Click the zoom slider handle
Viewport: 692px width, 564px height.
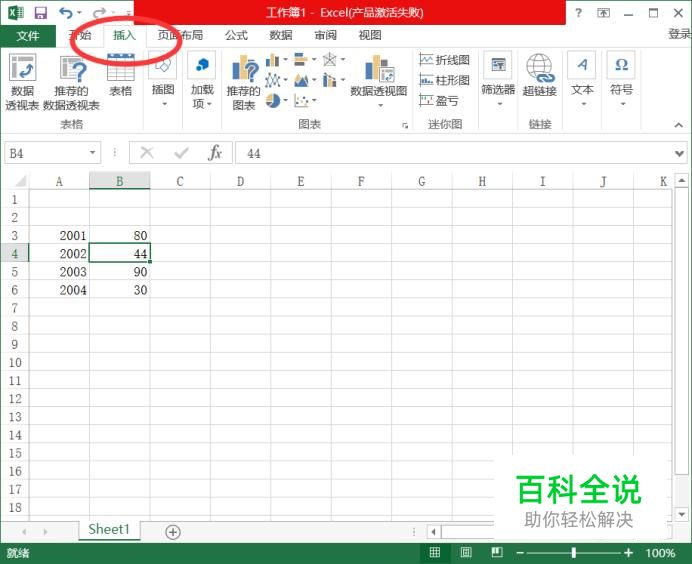click(573, 553)
